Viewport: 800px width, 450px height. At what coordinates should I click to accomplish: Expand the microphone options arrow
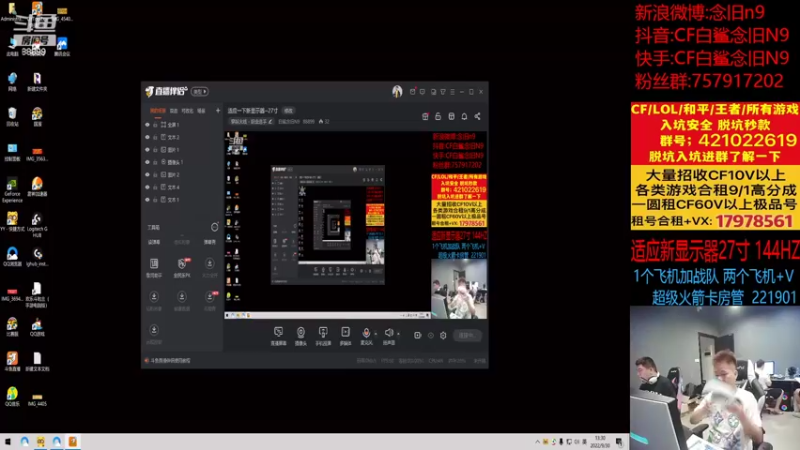(376, 334)
